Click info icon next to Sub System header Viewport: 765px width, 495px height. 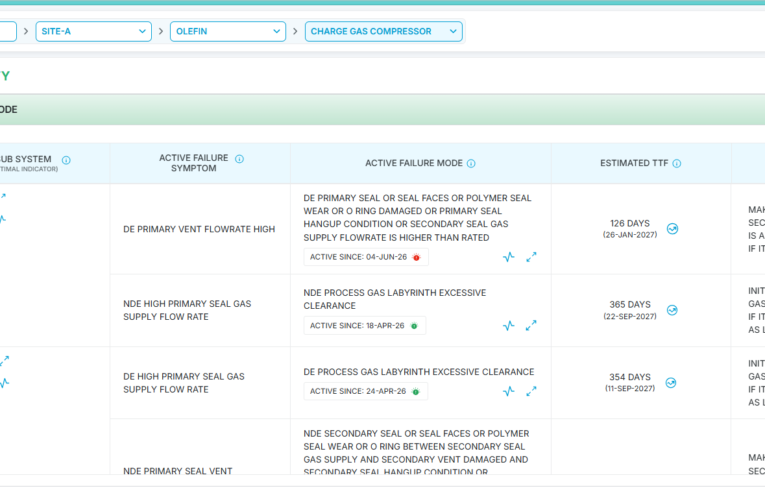point(66,160)
